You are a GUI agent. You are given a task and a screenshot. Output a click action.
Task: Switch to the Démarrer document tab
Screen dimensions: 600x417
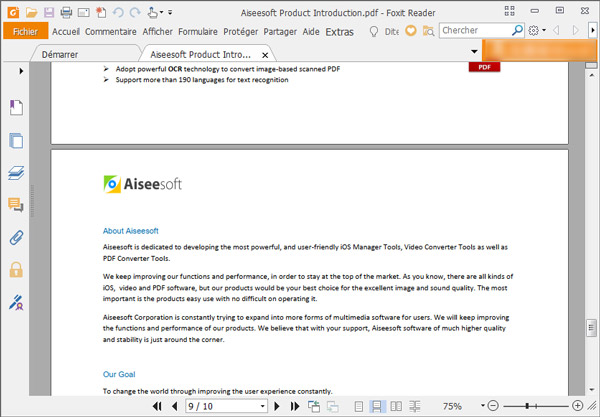(x=60, y=55)
